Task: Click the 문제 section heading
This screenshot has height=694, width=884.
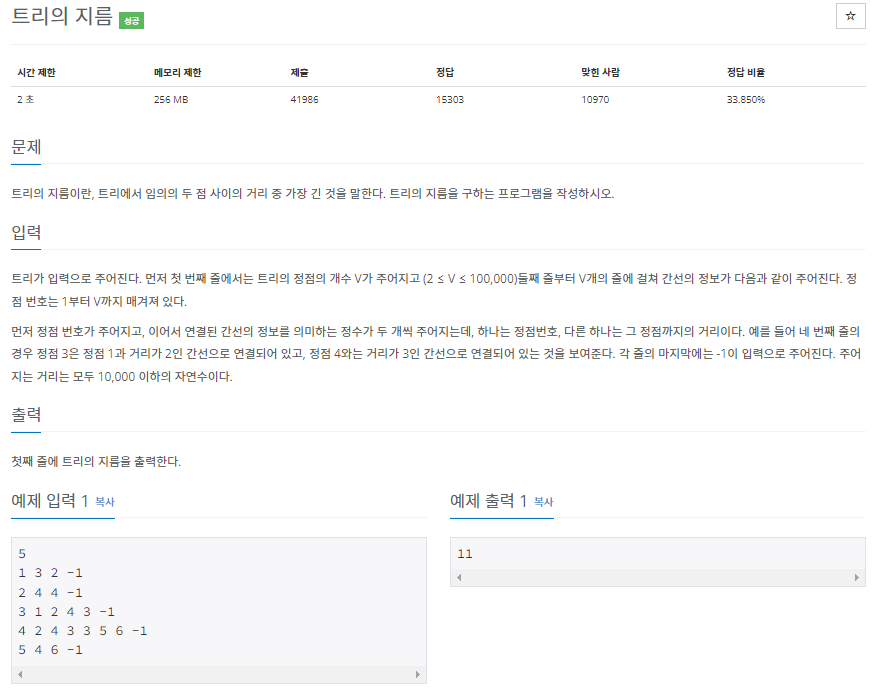Action: click(x=26, y=147)
